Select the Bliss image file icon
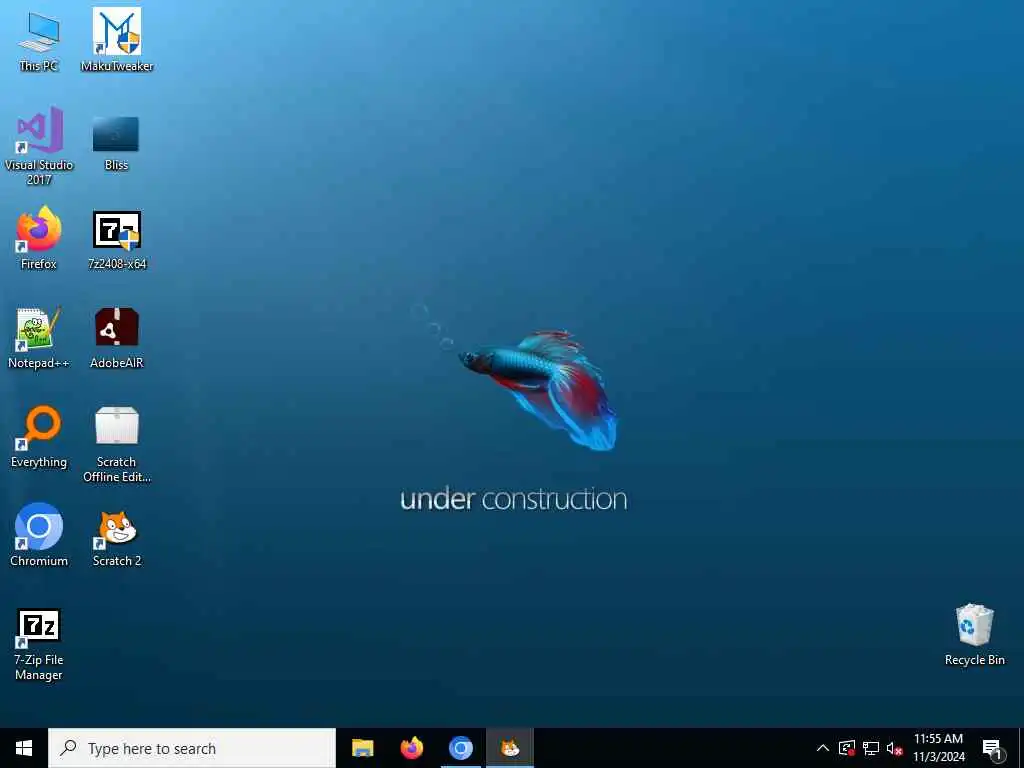Screen dimensions: 1024x768 coord(116,143)
